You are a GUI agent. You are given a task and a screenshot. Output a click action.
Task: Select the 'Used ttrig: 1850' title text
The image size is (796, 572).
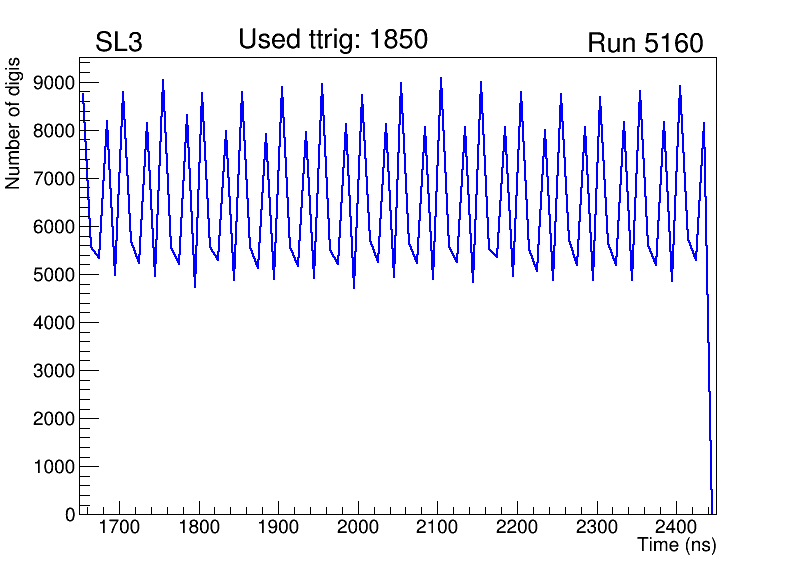333,40
